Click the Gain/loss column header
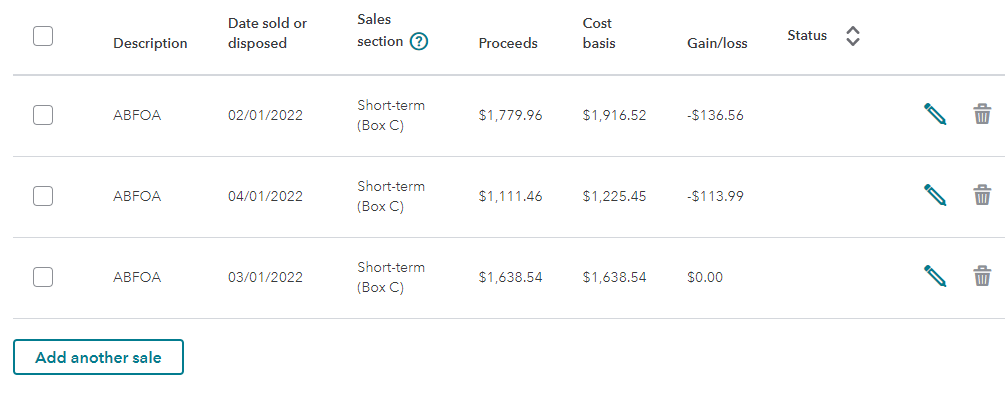The height and width of the screenshot is (410, 1005). pyautogui.click(x=717, y=43)
